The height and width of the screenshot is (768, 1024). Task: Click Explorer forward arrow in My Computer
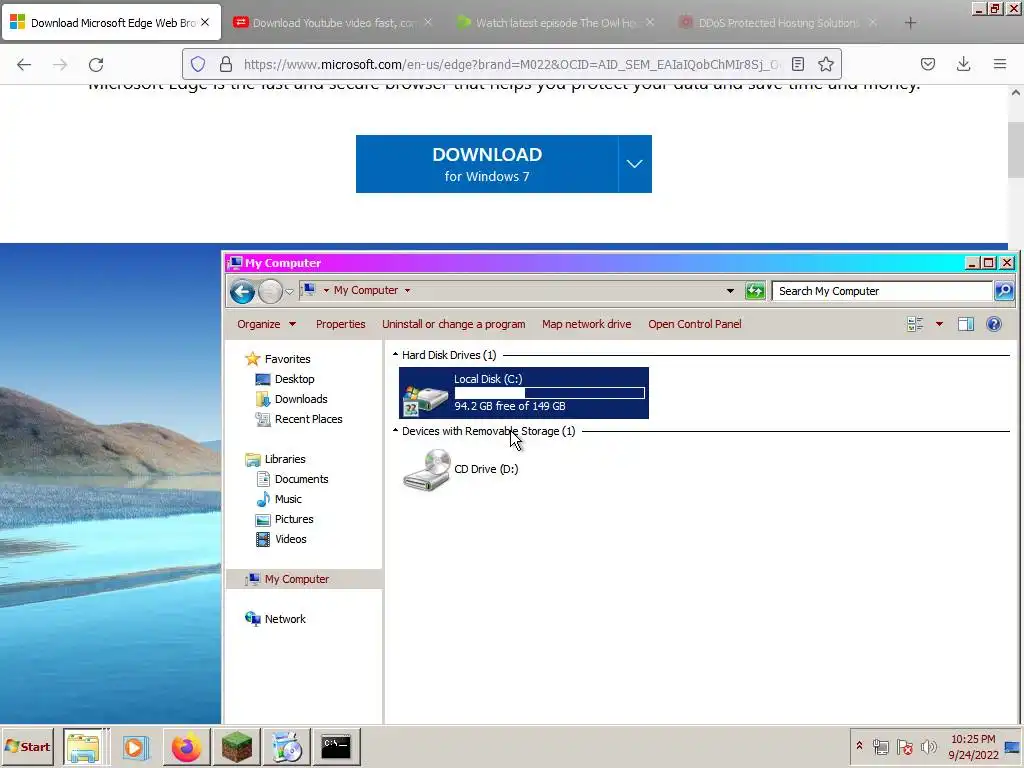click(x=270, y=291)
